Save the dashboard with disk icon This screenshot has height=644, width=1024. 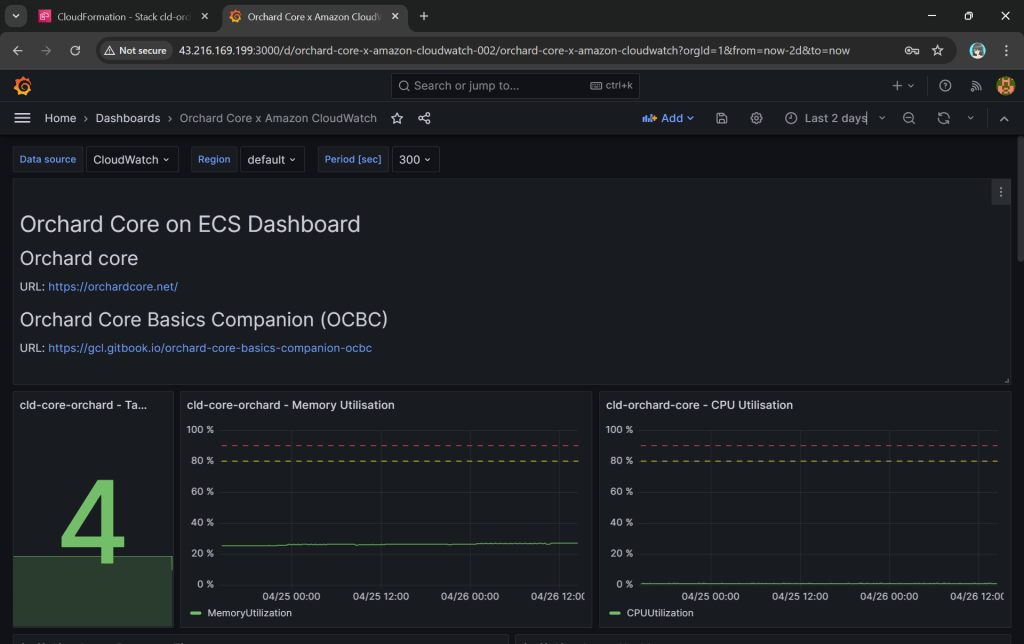[722, 118]
